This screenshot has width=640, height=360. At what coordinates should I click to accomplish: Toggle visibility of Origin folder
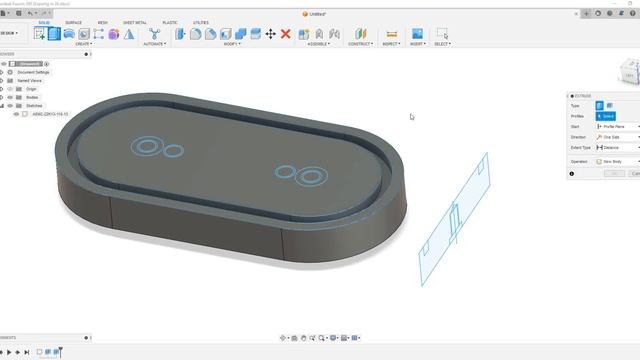click(x=10, y=89)
